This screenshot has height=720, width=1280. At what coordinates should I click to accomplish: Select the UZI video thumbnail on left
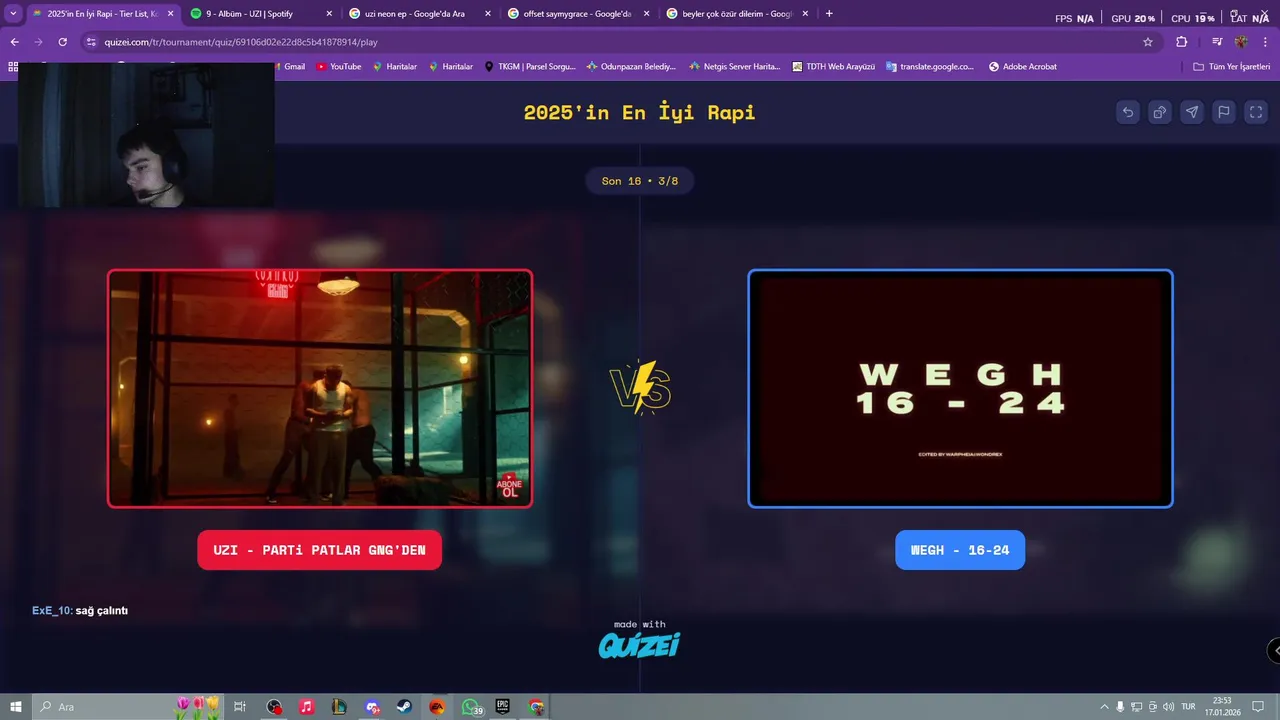320,388
